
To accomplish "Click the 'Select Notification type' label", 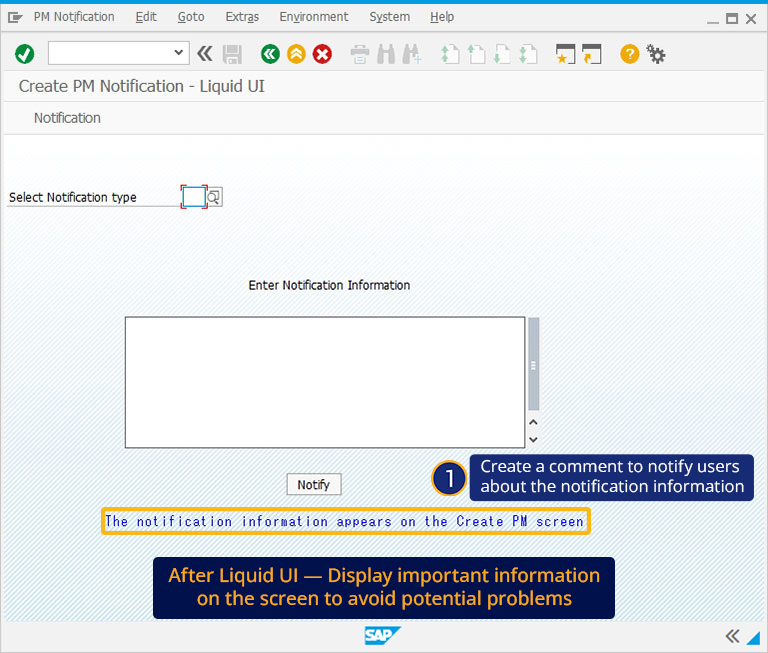I will (73, 197).
